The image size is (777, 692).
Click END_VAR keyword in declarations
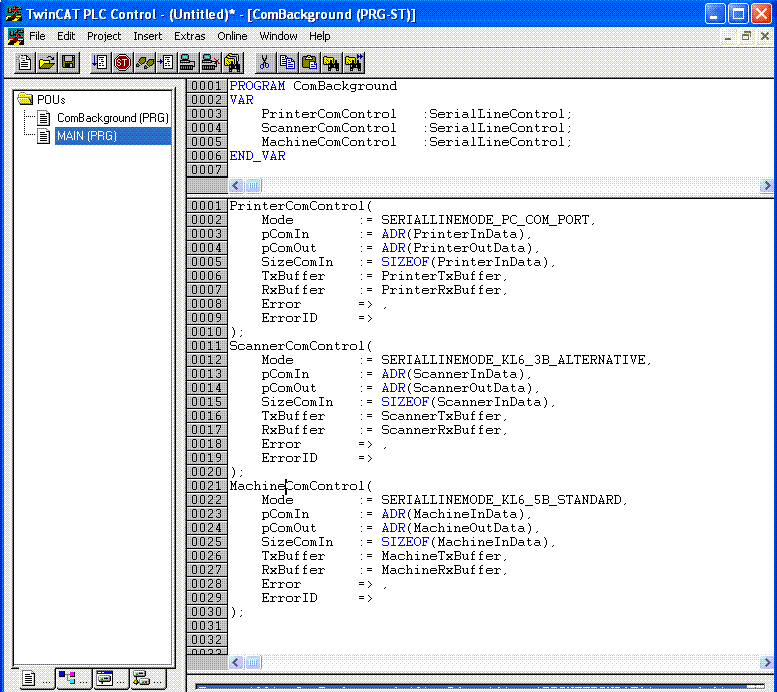pos(257,156)
